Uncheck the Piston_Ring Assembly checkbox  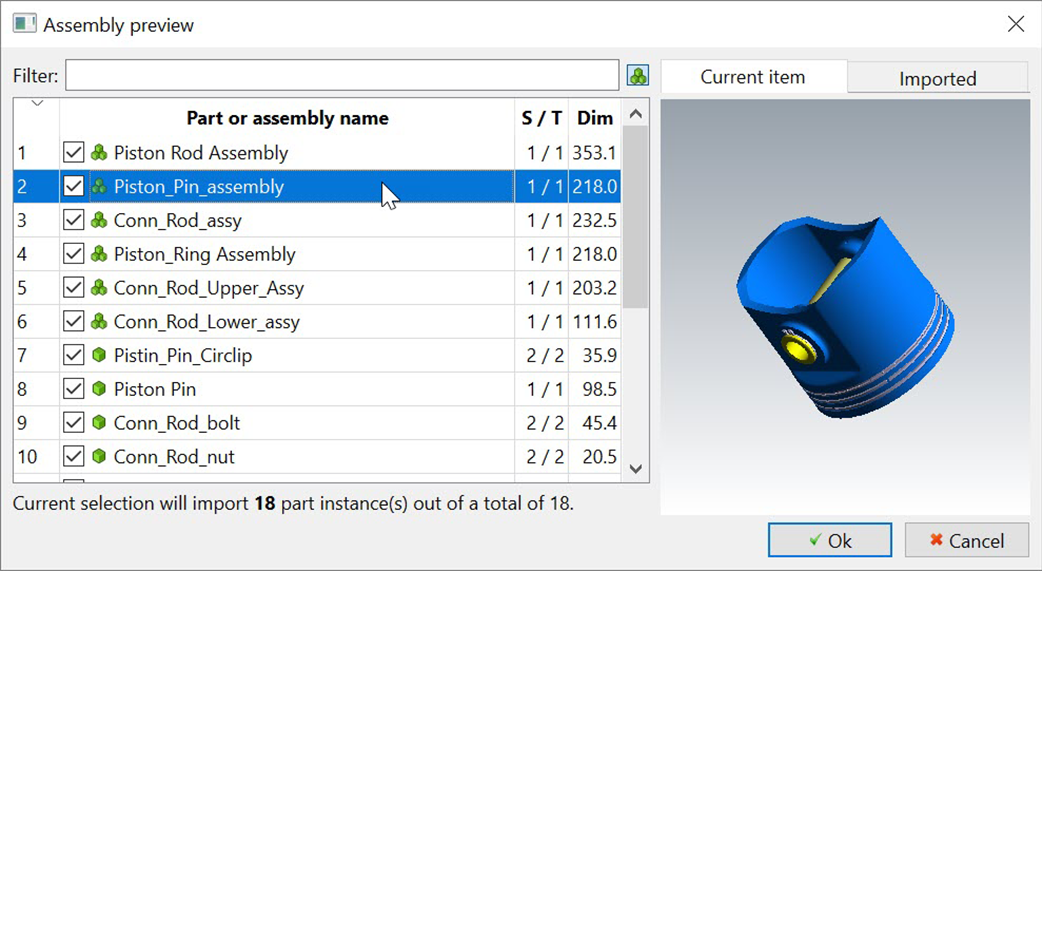74,254
